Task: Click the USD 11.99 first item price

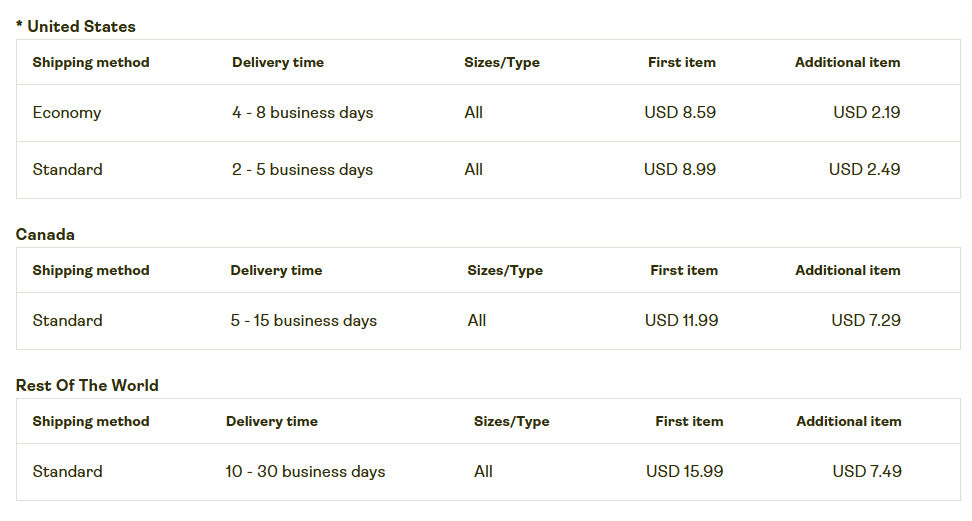Action: pos(681,321)
